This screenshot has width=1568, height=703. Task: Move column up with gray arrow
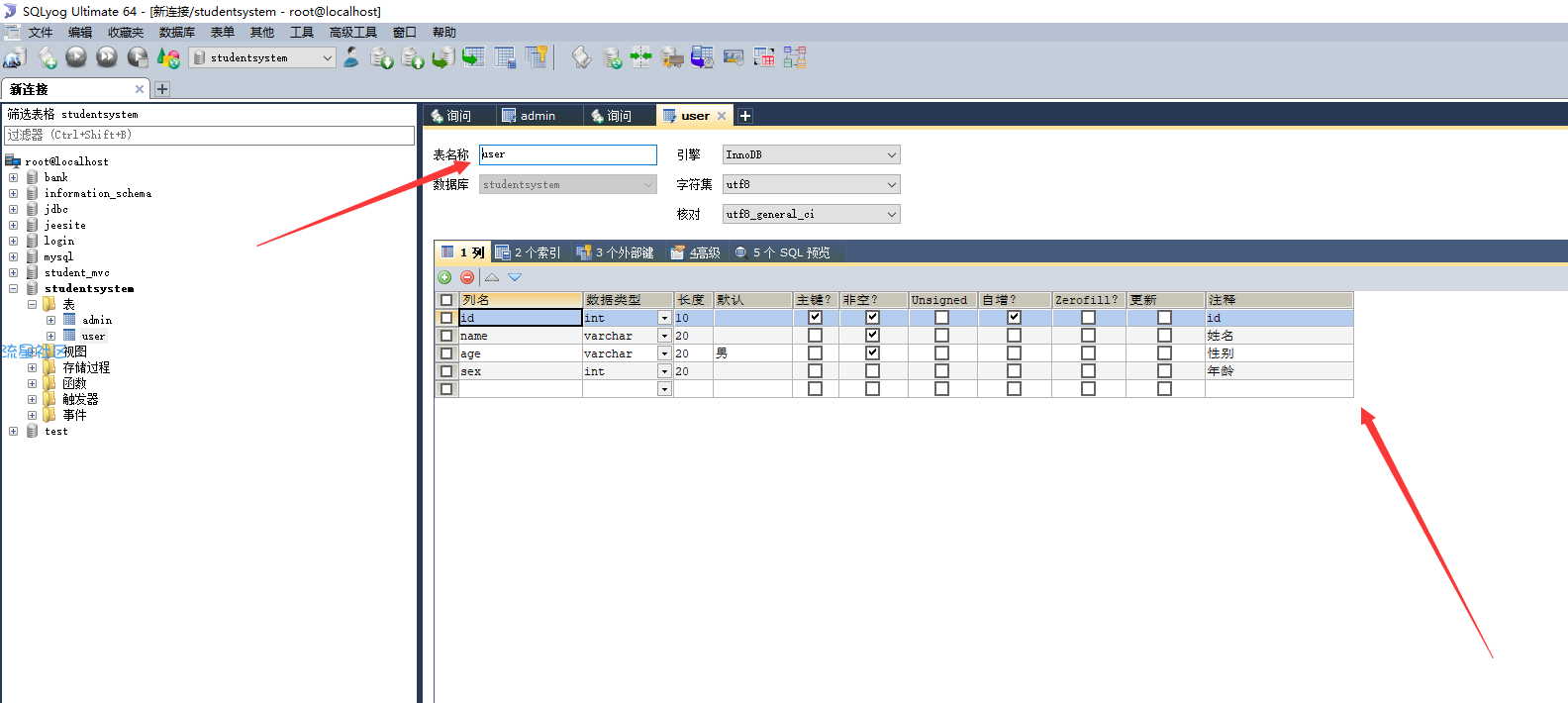(x=492, y=277)
